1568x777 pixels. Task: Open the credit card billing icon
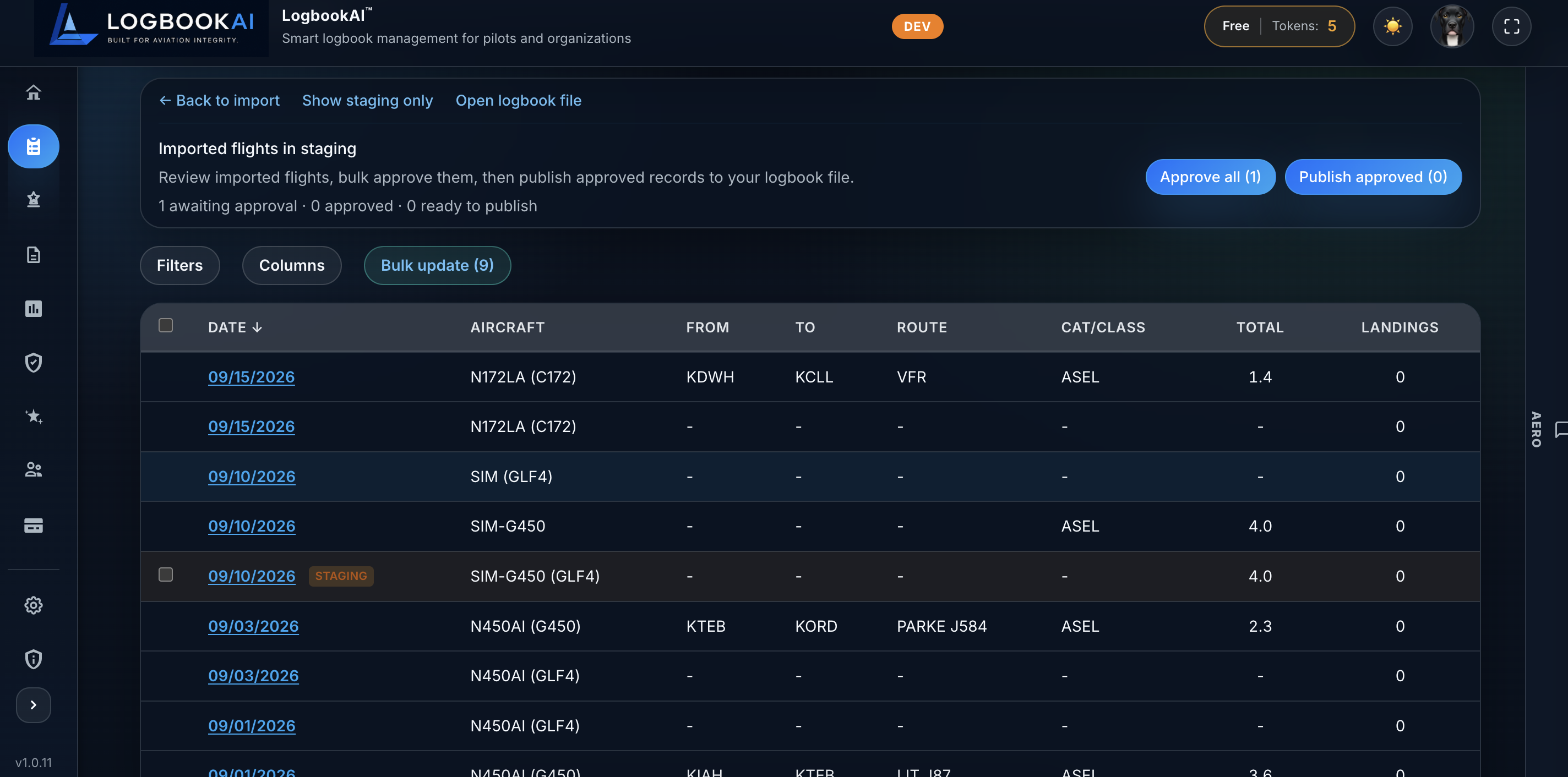pos(34,525)
